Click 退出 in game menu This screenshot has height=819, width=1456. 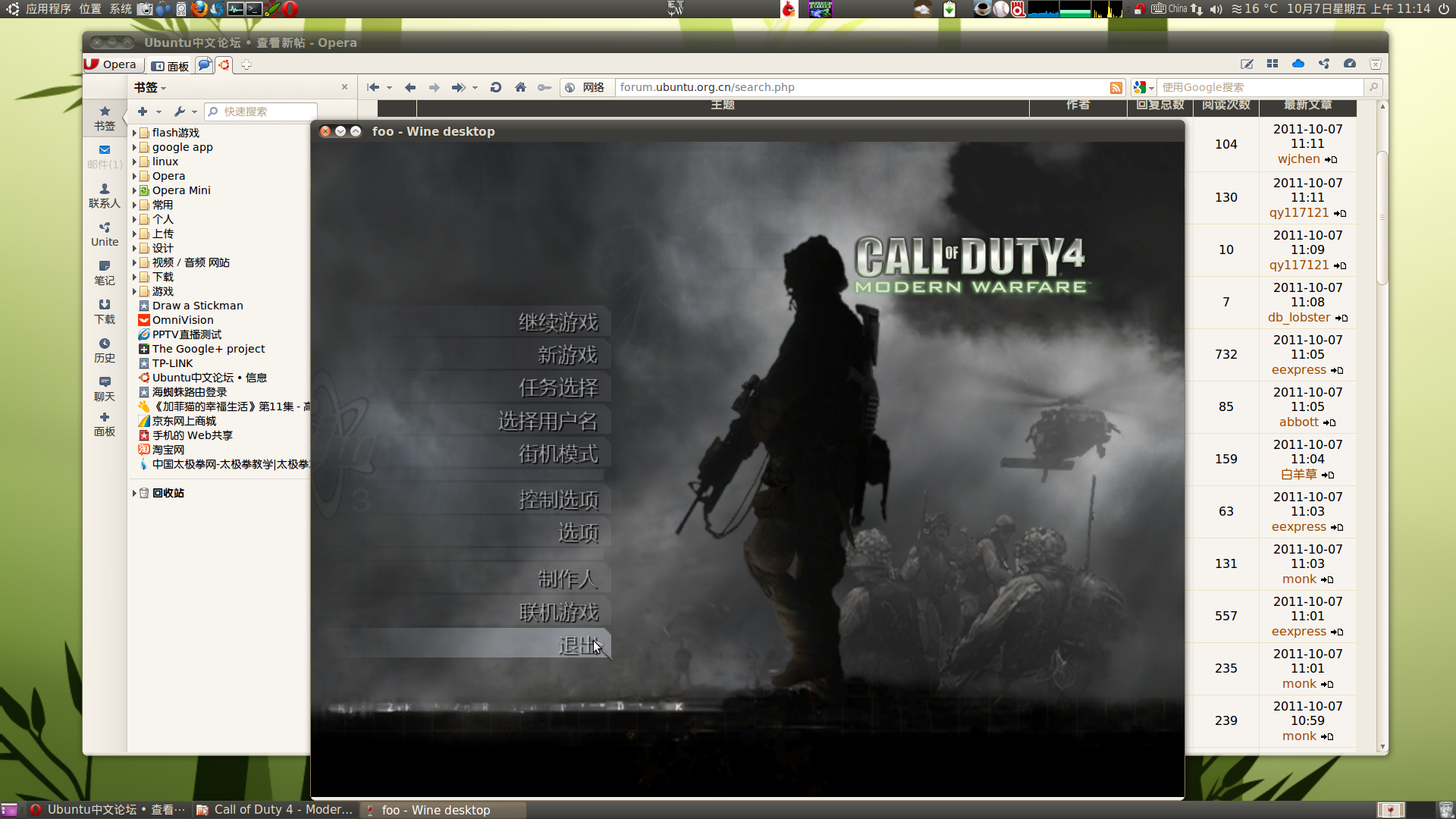click(579, 645)
